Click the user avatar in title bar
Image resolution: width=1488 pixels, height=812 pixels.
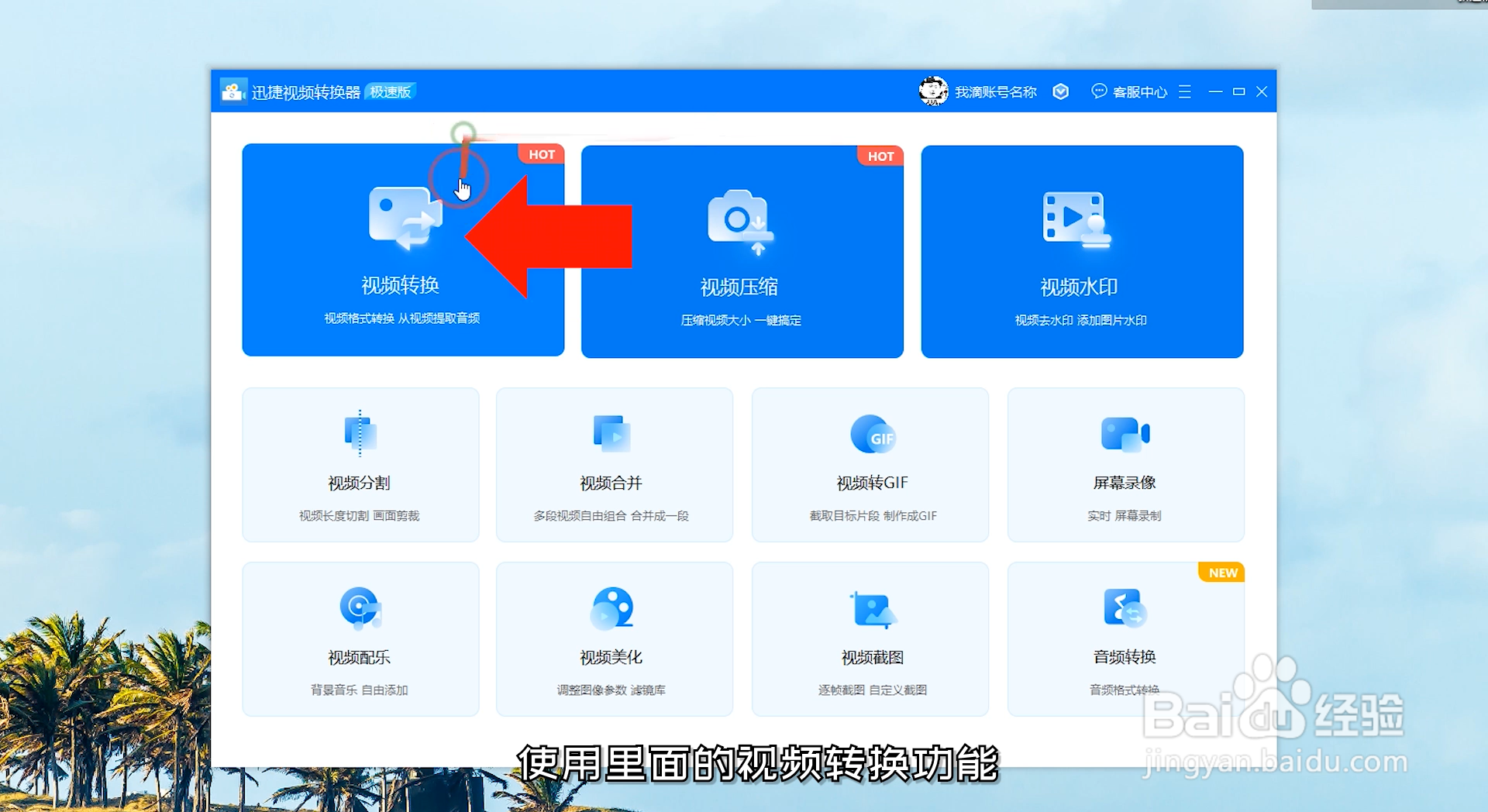click(x=933, y=91)
